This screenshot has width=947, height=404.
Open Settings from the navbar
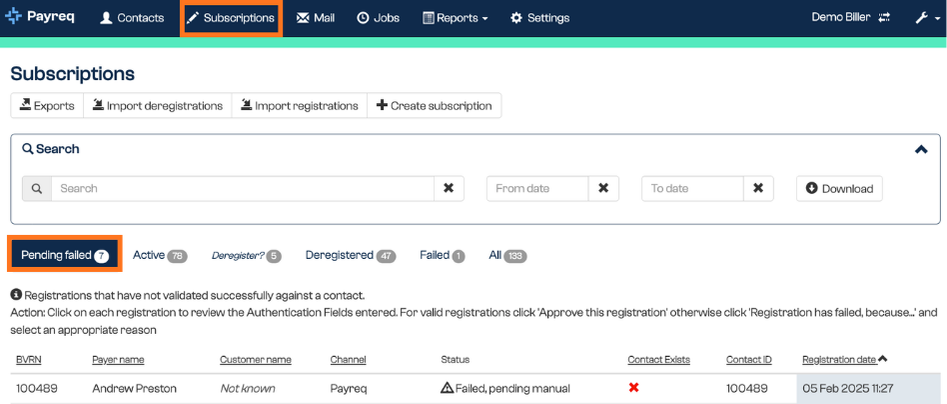pos(540,18)
